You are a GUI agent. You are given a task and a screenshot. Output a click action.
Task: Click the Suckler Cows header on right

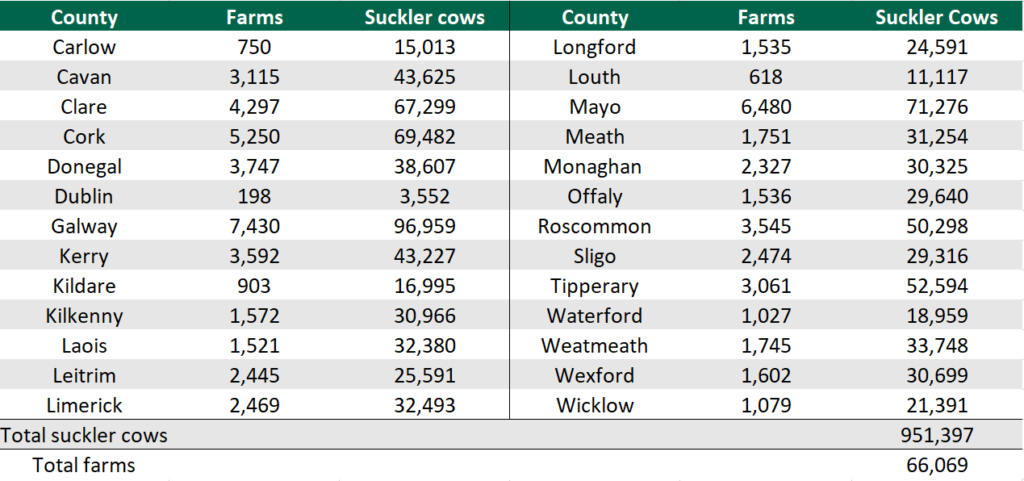coord(936,17)
